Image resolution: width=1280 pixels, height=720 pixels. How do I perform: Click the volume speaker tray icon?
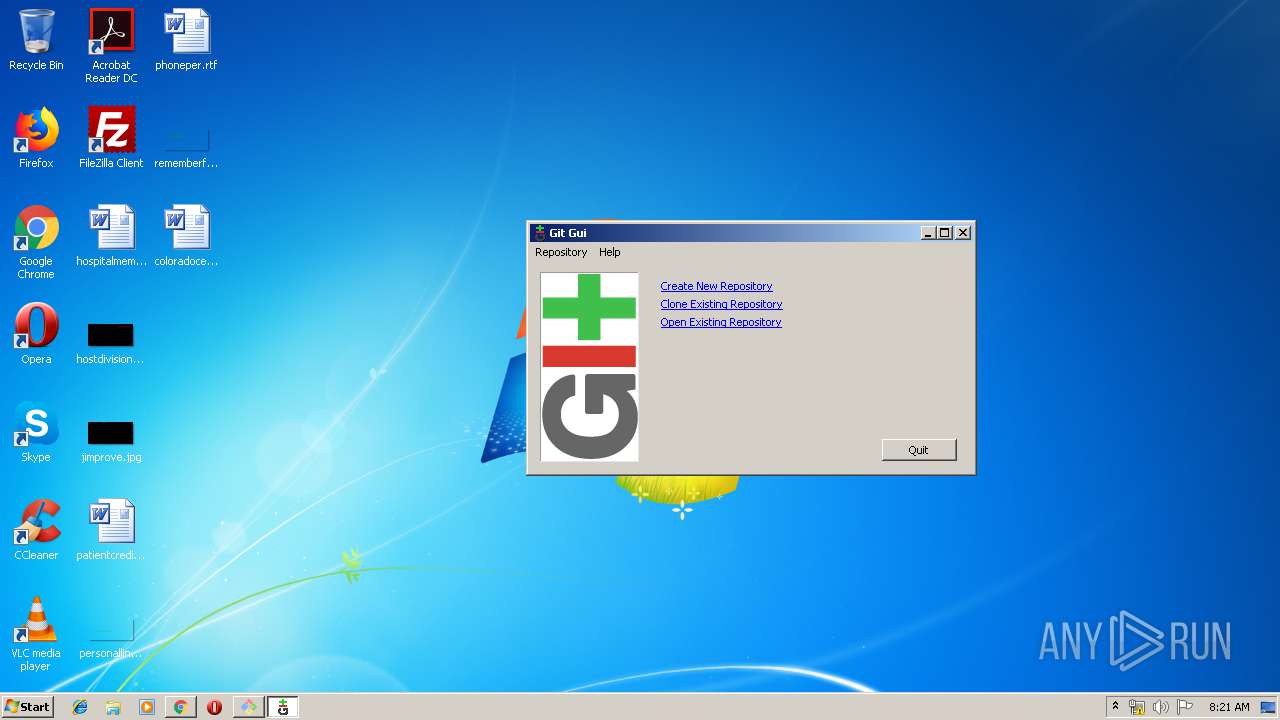1160,707
